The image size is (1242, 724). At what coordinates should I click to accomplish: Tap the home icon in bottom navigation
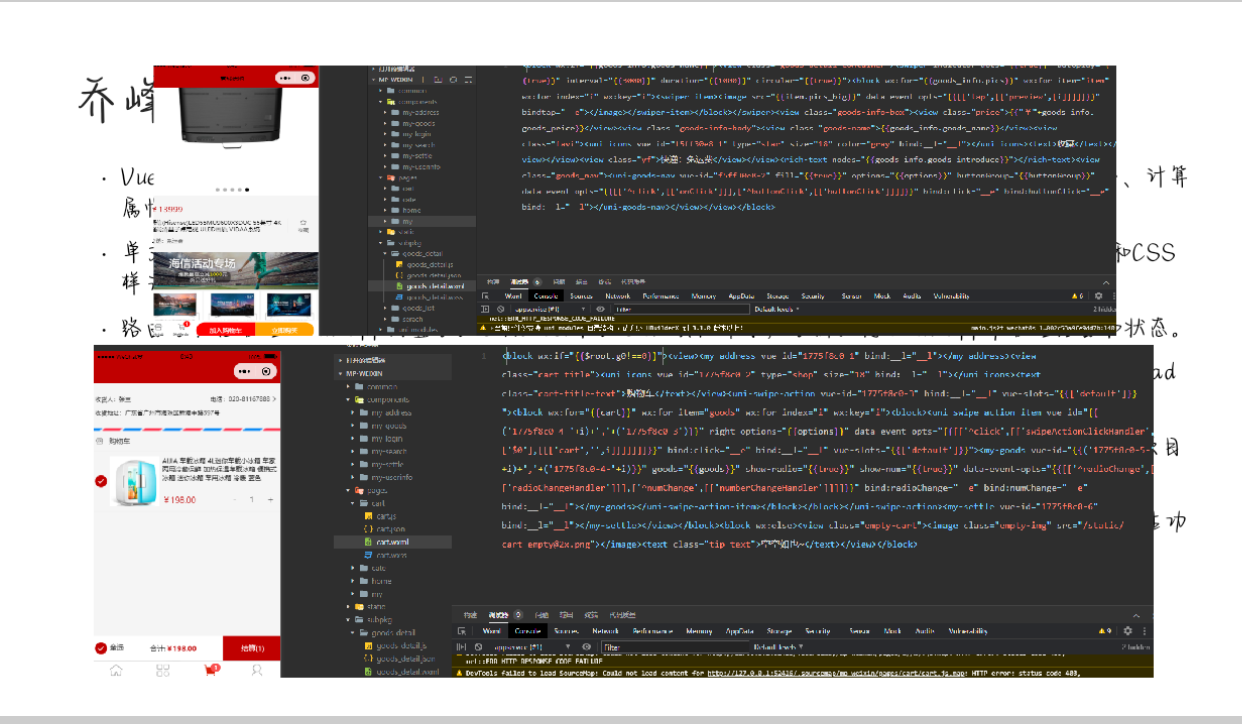click(x=116, y=670)
